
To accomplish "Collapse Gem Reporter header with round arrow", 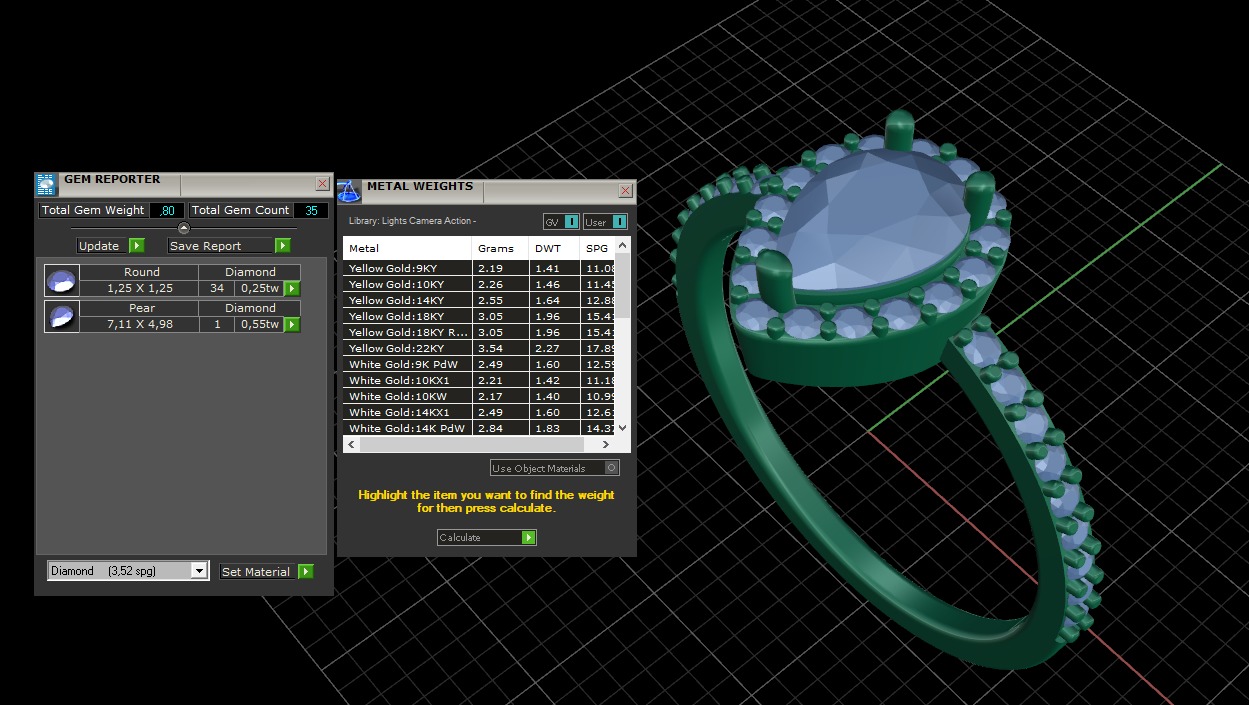I will tap(184, 228).
